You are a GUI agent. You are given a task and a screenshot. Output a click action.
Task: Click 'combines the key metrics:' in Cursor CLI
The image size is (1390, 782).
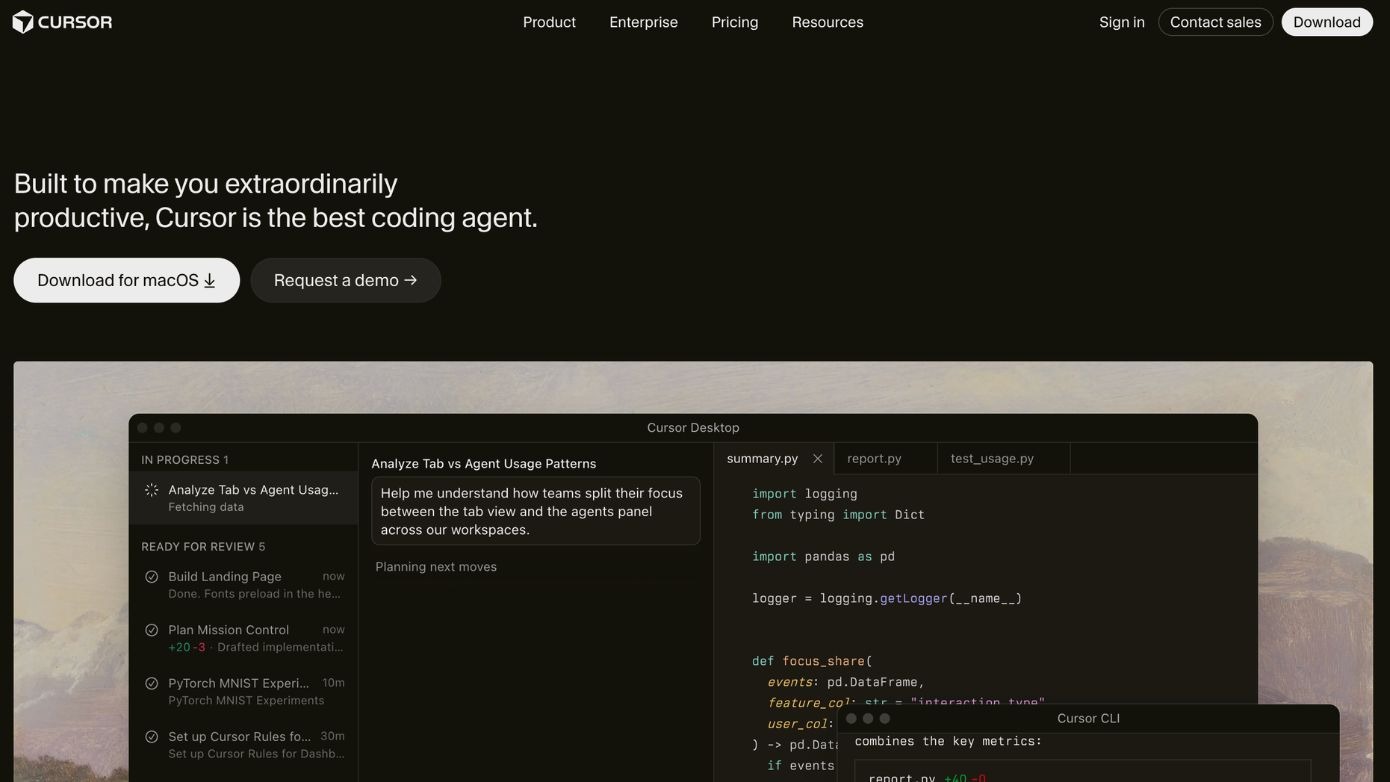click(x=948, y=741)
